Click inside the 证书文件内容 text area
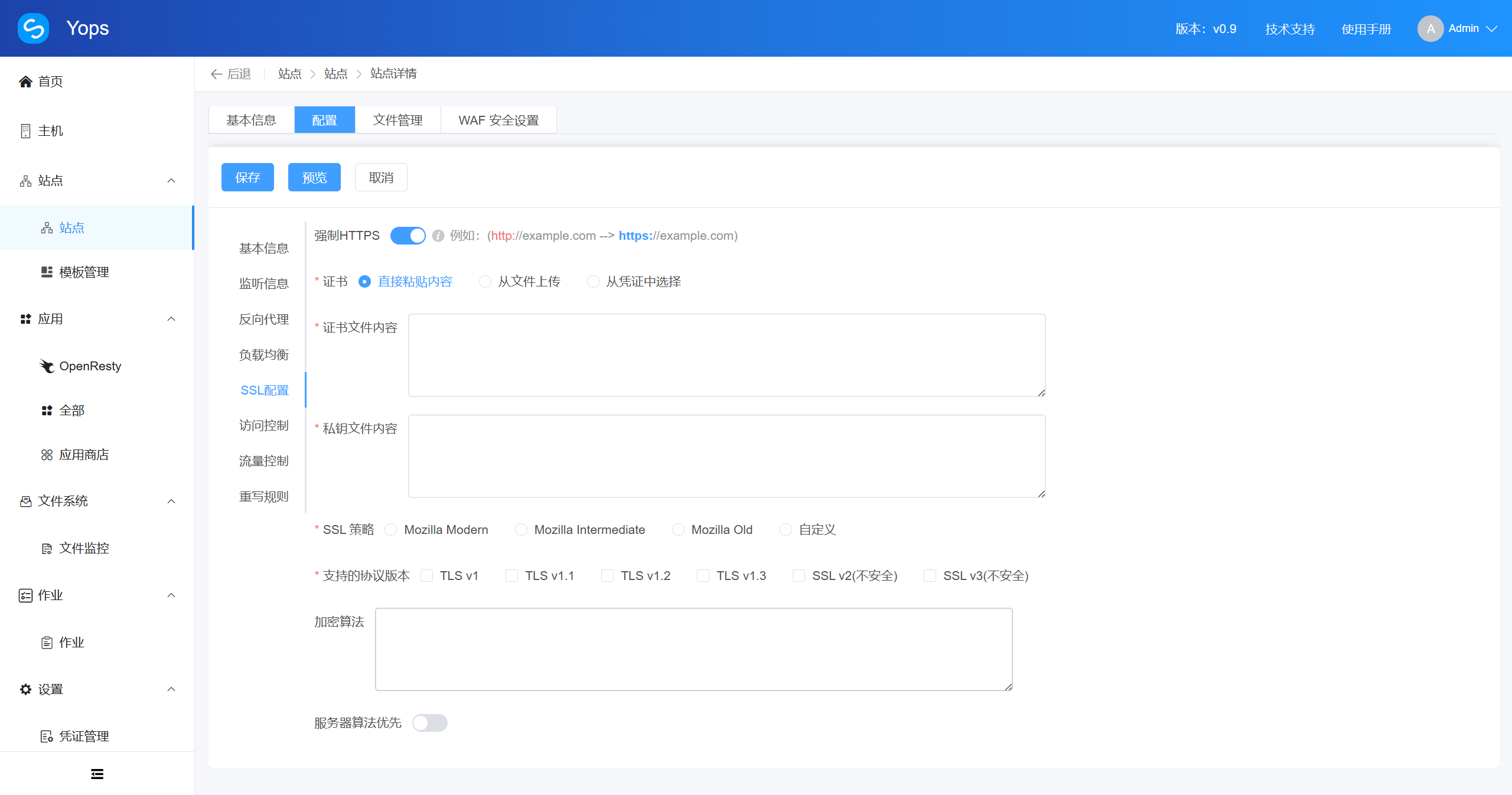The width and height of the screenshot is (1512, 795). click(725, 354)
